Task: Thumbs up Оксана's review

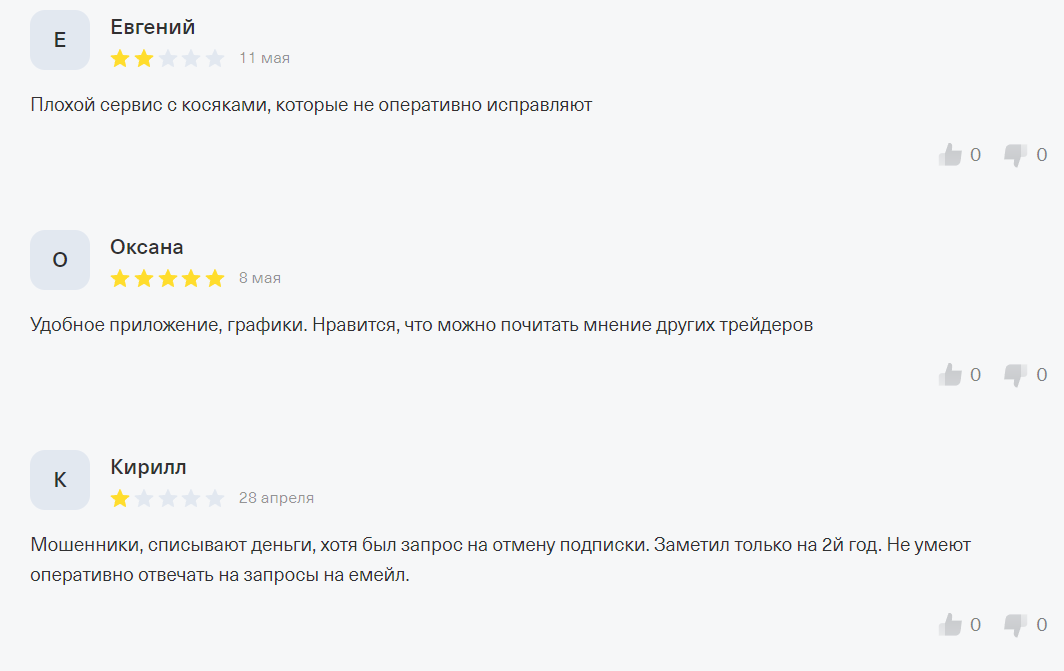Action: coord(950,375)
